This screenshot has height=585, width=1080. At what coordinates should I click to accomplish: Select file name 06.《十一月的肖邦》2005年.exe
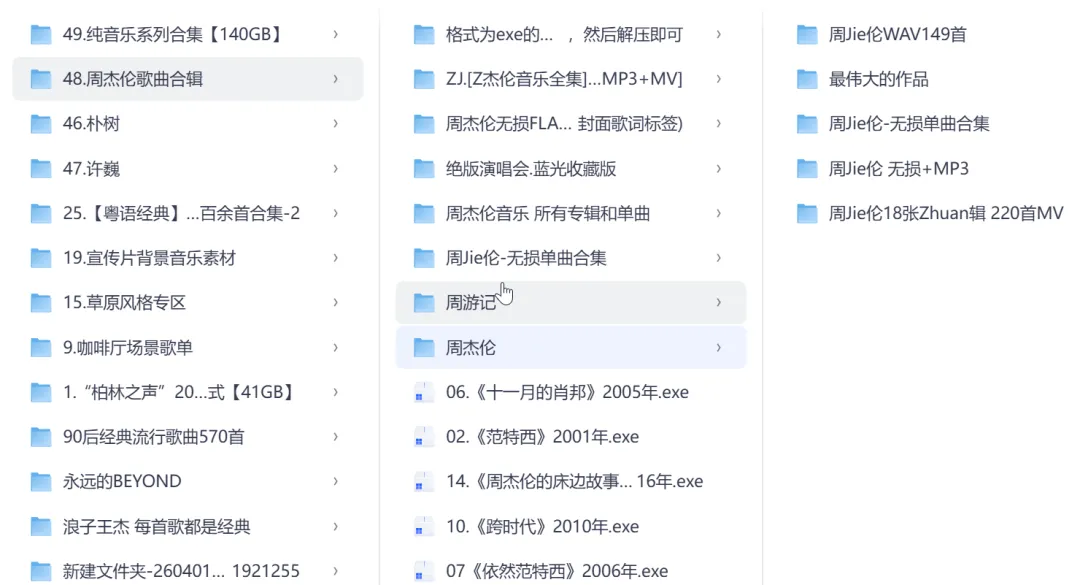point(568,393)
